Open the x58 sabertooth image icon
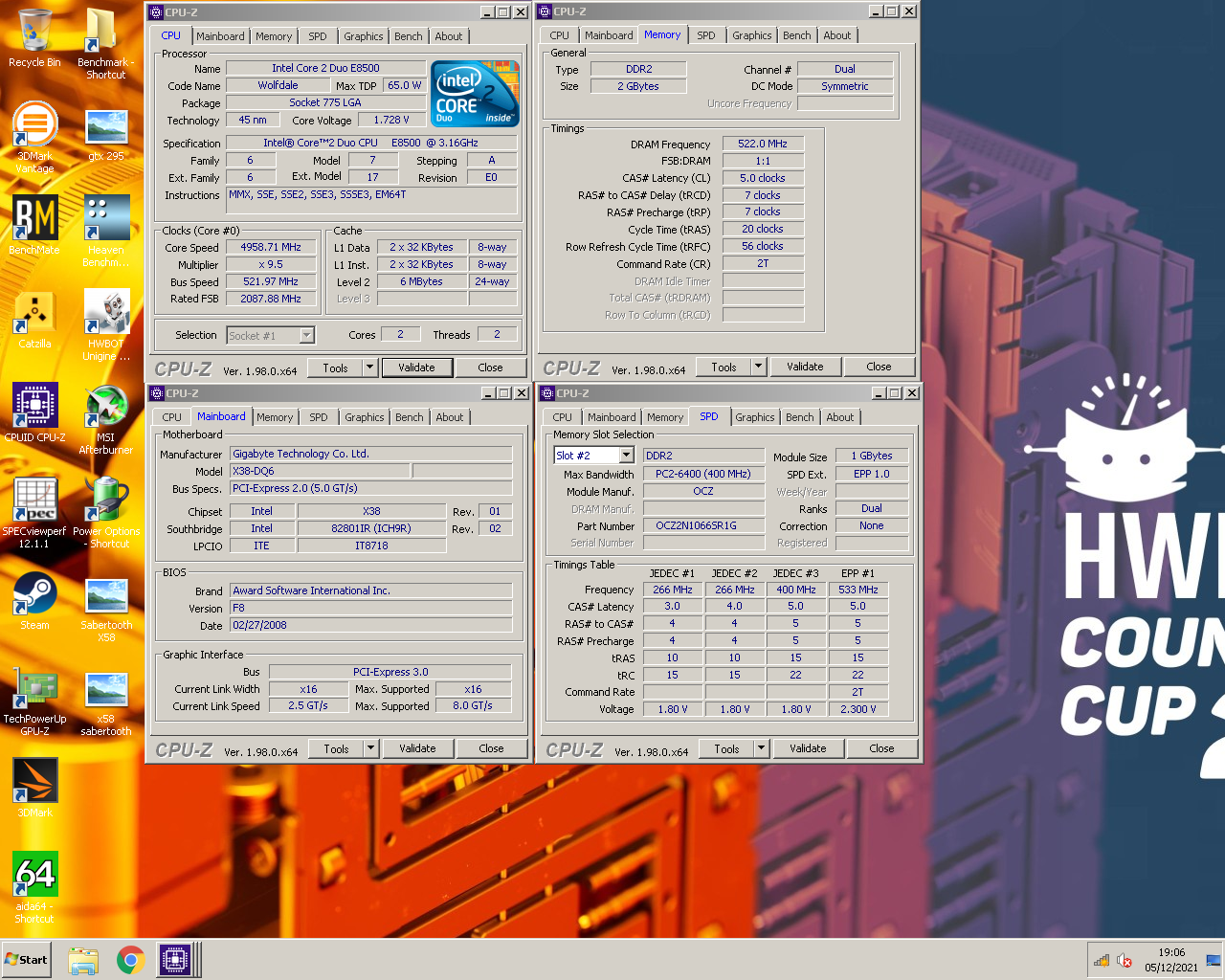The image size is (1225, 980). (x=105, y=702)
